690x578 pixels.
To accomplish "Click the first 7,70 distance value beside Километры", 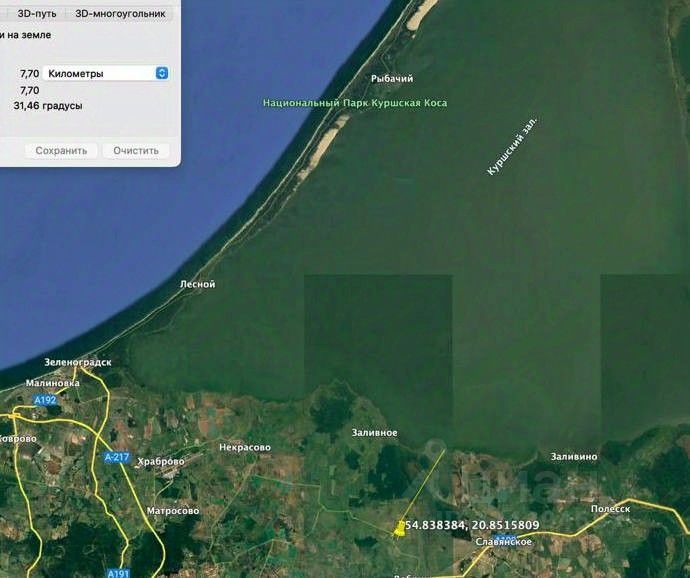I will [29, 74].
